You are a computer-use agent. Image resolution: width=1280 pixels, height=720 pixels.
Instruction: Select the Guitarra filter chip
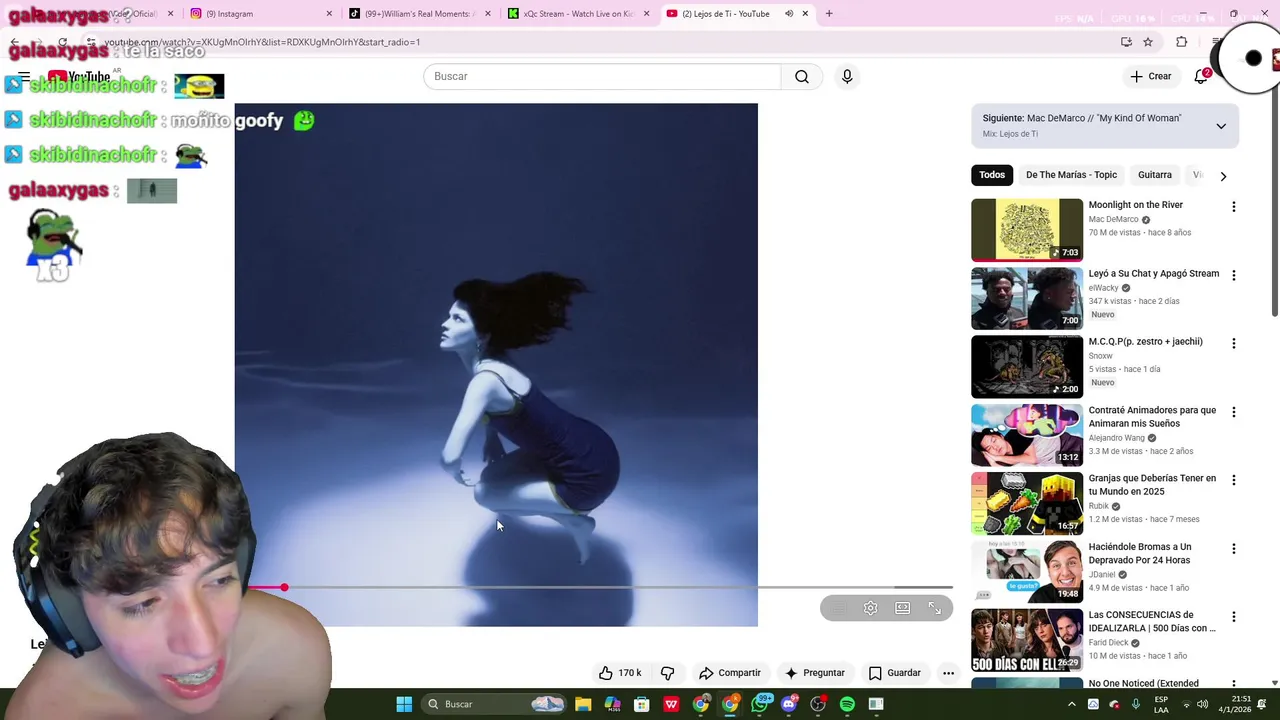click(1154, 175)
